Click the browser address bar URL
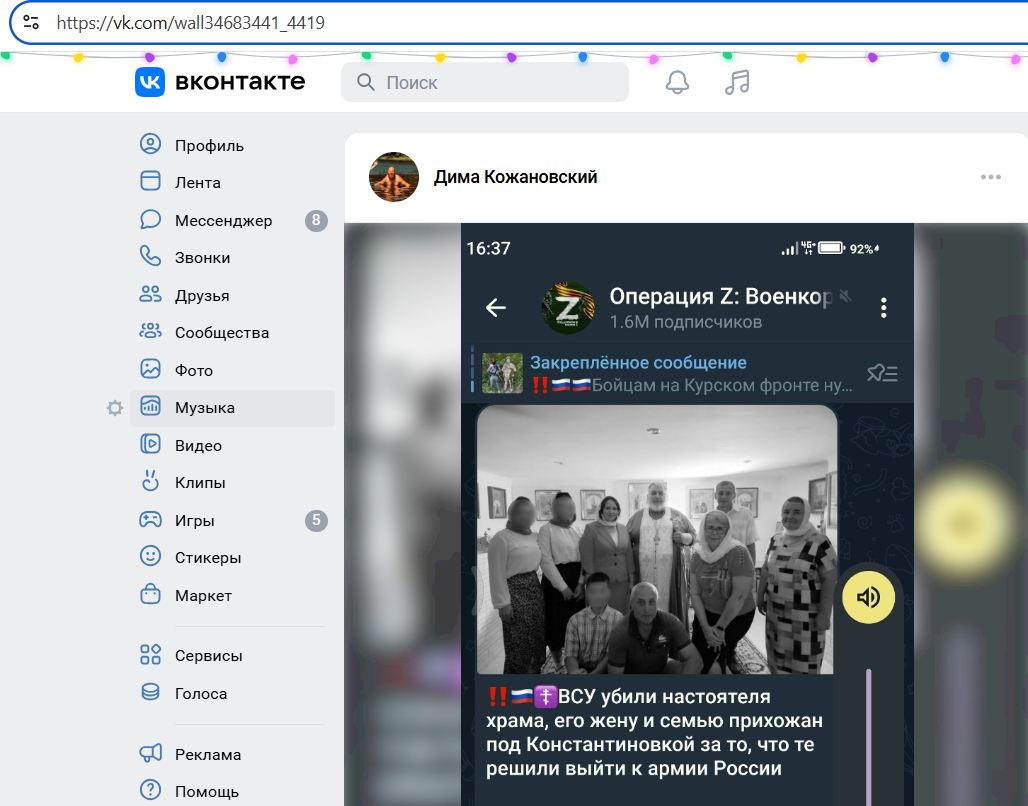Viewport: 1028px width, 806px height. 190,22
